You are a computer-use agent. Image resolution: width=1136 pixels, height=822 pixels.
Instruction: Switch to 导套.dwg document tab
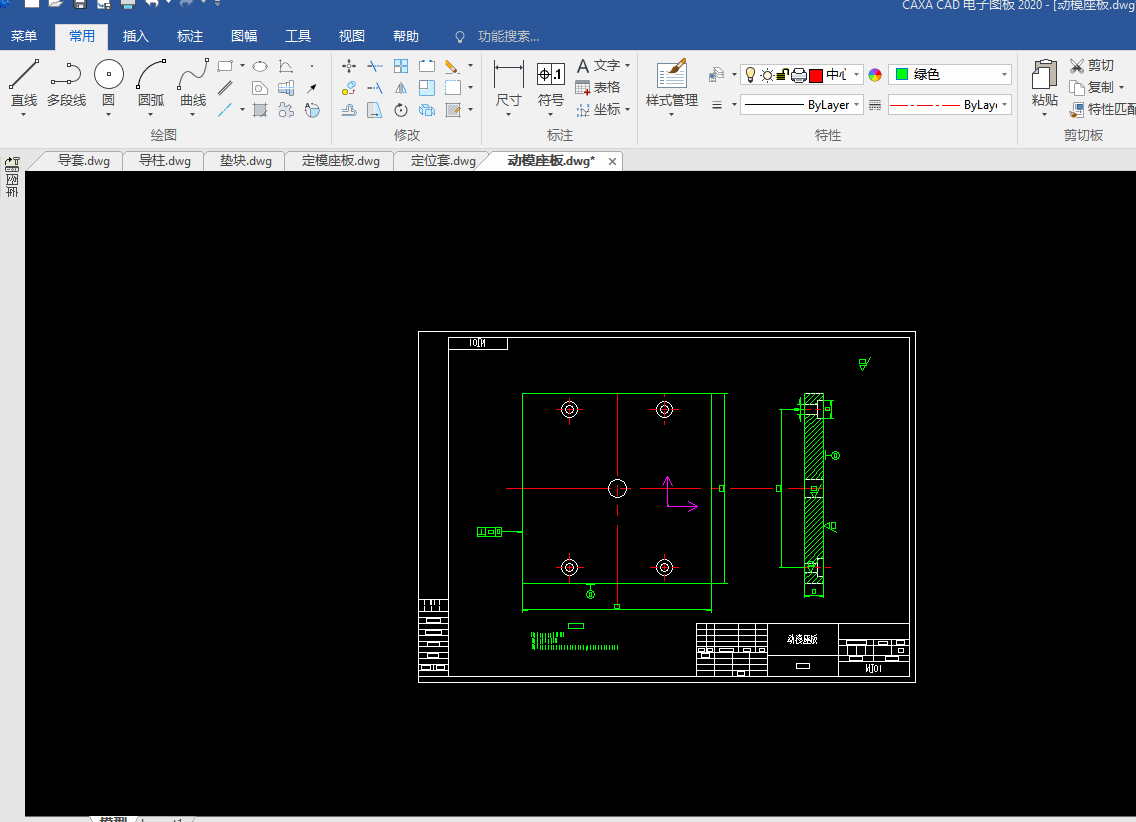tap(83, 161)
